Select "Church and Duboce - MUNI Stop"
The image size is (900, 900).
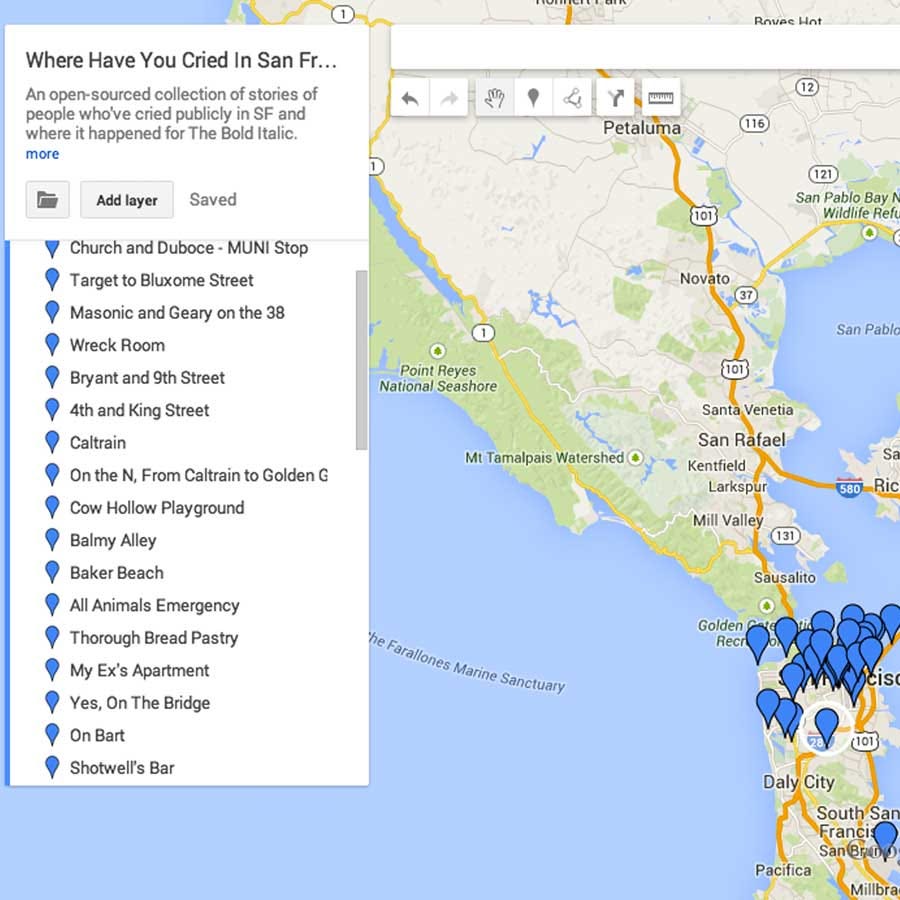[188, 248]
